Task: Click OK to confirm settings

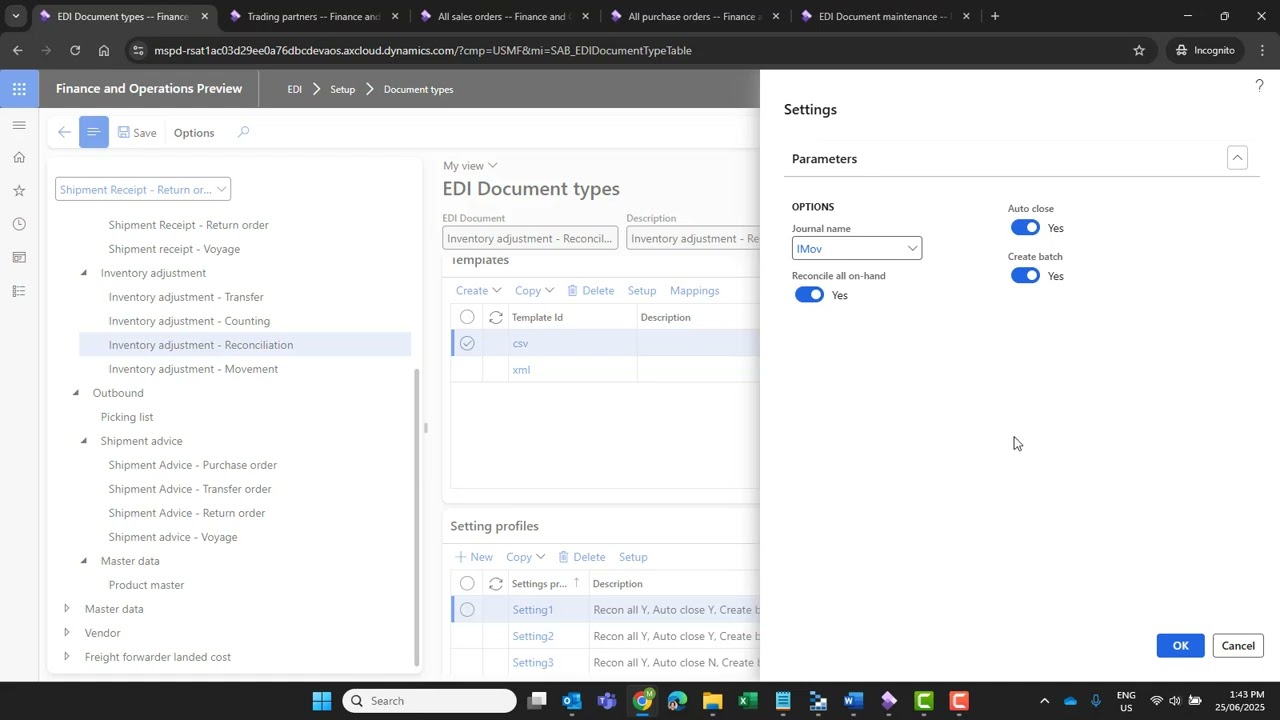Action: coord(1180,646)
